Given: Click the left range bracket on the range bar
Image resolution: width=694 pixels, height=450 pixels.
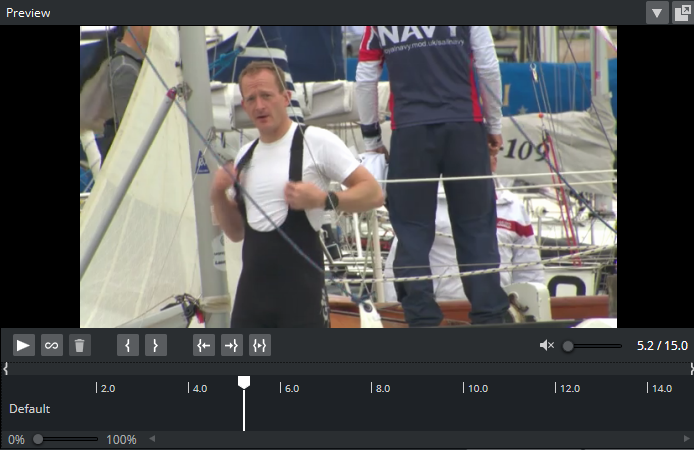Looking at the screenshot, I should [x=5, y=369].
